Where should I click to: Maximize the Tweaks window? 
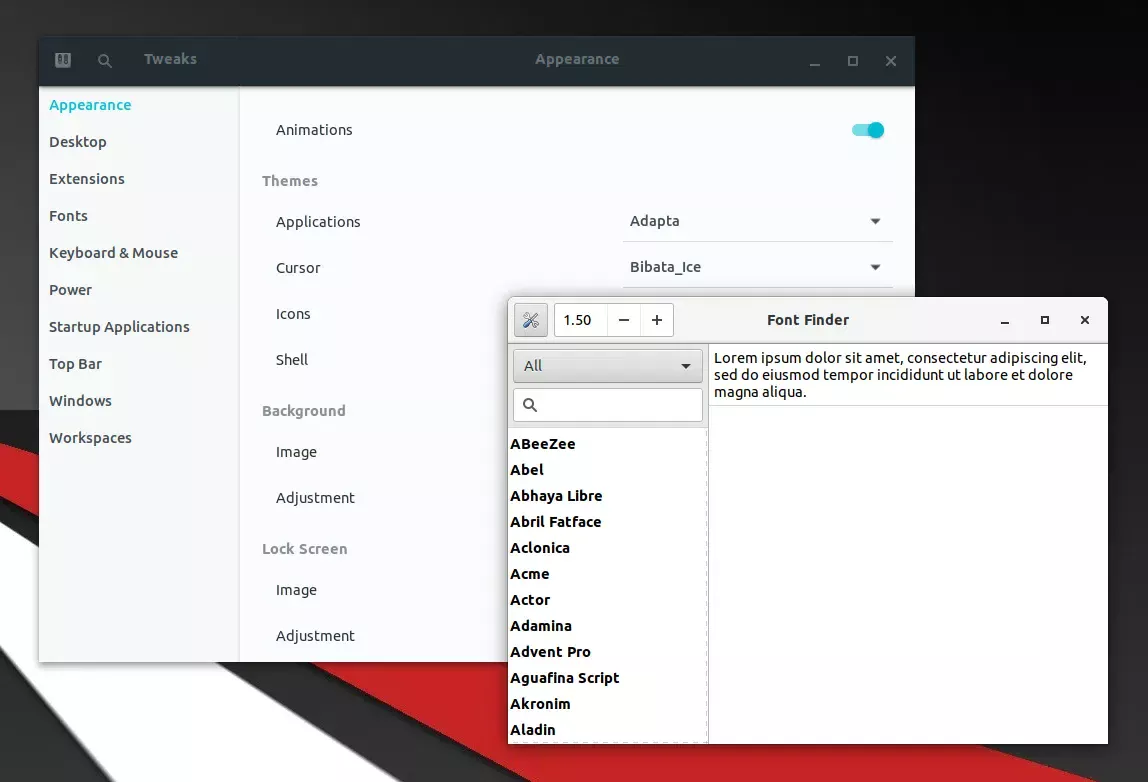click(x=853, y=62)
